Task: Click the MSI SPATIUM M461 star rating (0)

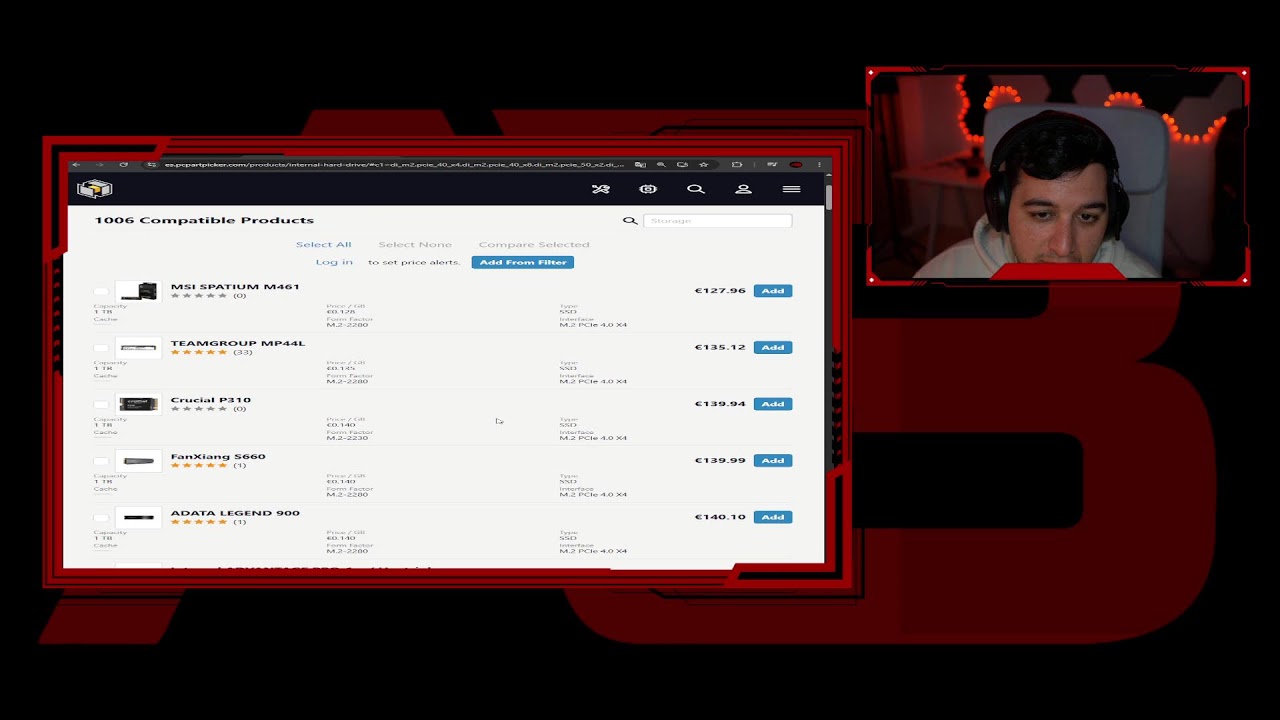Action: 199,296
